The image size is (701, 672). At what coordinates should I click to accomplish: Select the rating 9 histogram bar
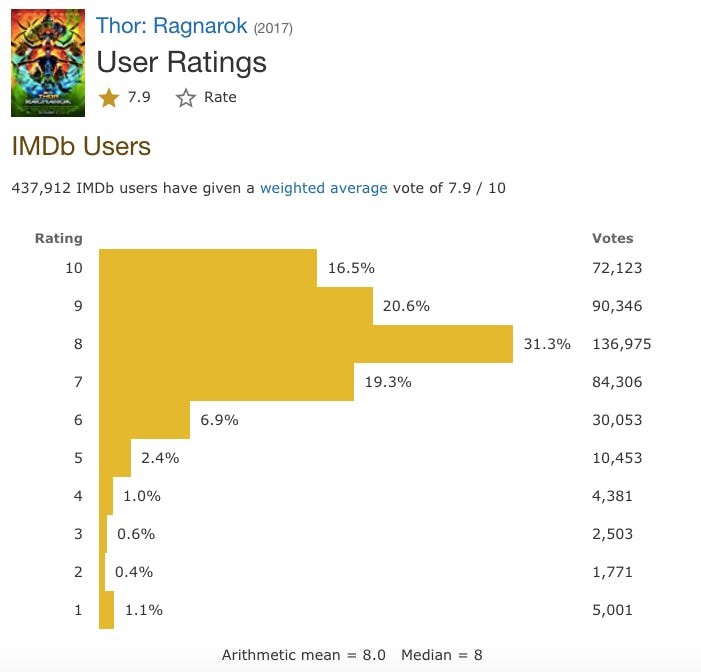coord(236,306)
